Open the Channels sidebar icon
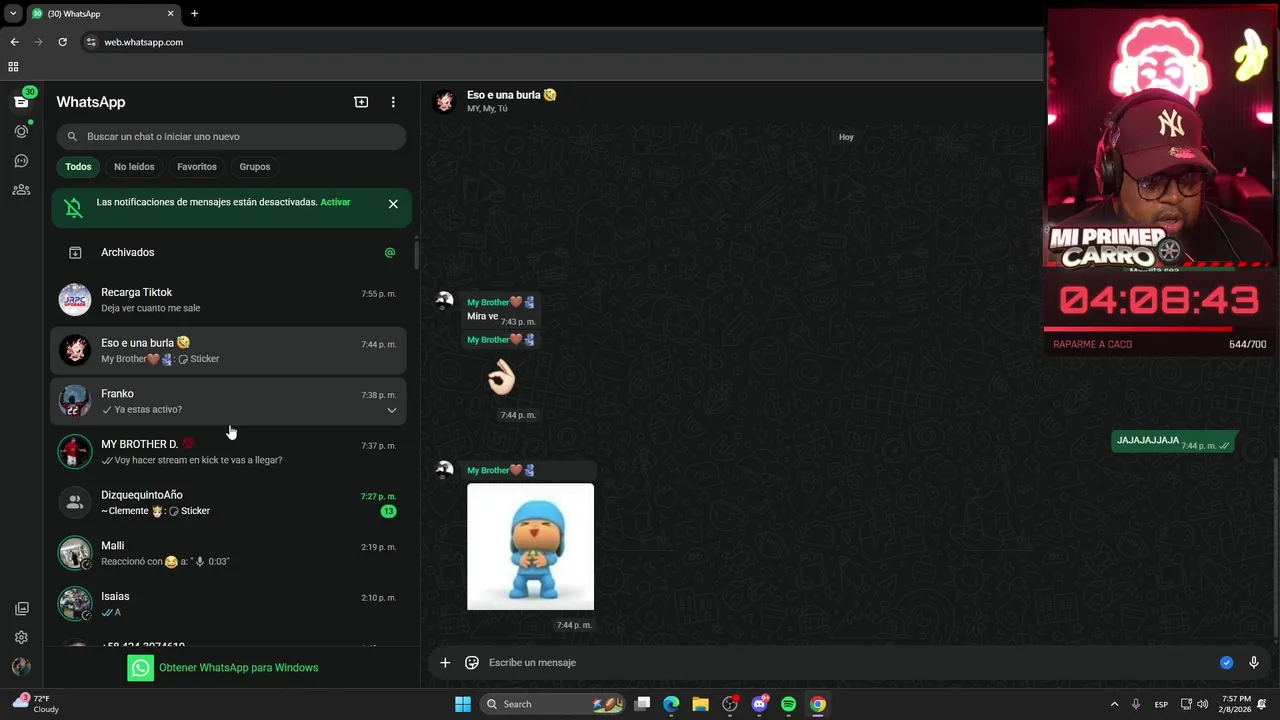 21,160
